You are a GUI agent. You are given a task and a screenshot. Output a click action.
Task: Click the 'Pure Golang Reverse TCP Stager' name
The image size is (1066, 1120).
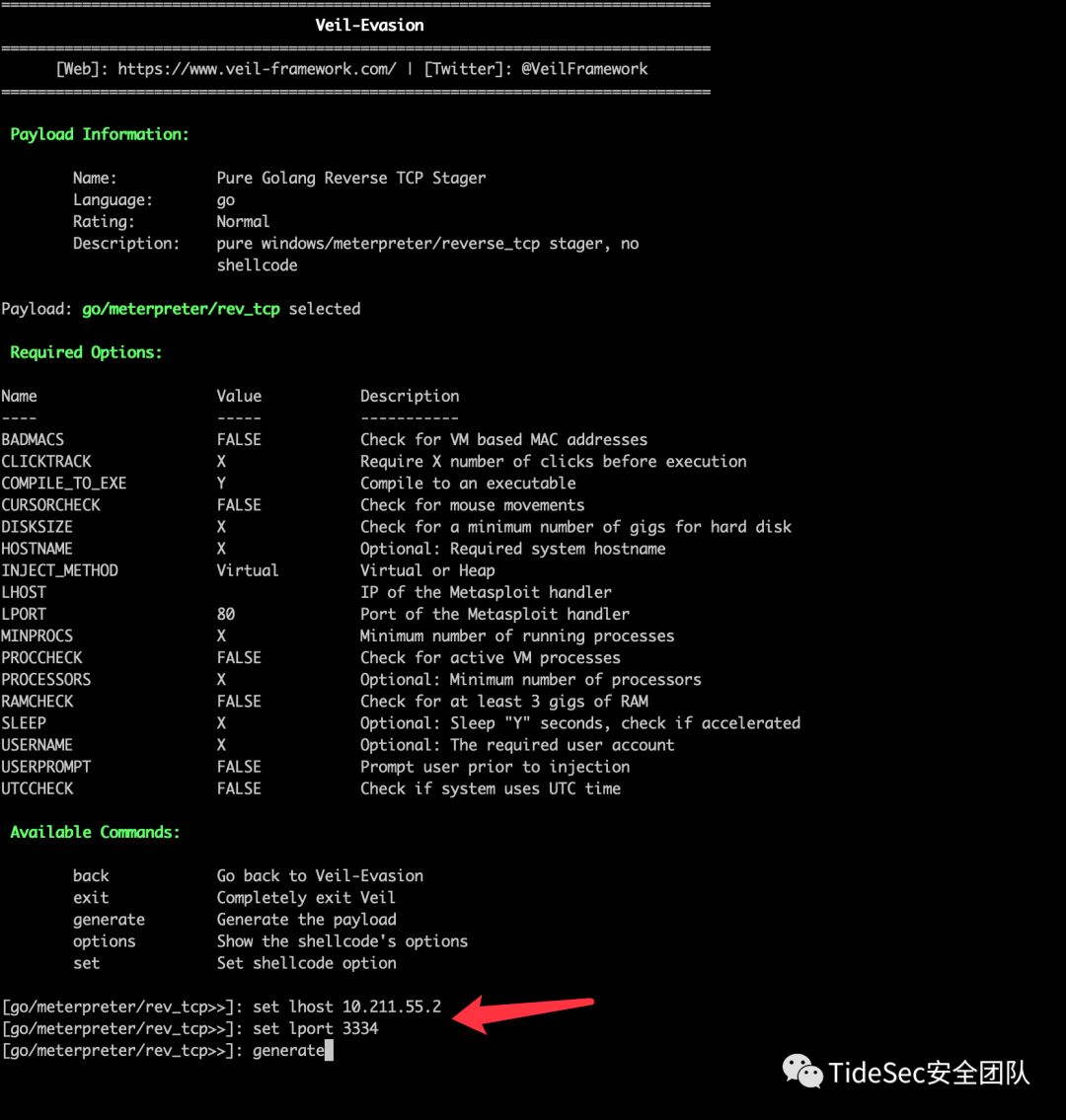coord(350,178)
